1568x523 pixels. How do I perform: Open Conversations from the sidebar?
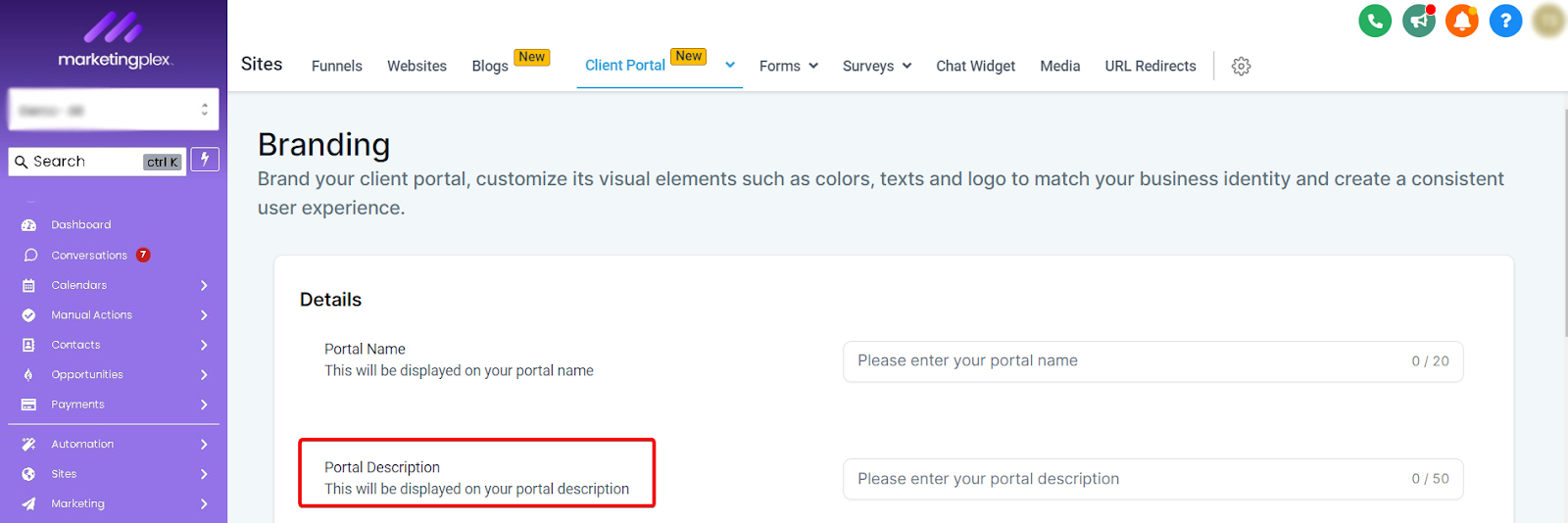(89, 255)
